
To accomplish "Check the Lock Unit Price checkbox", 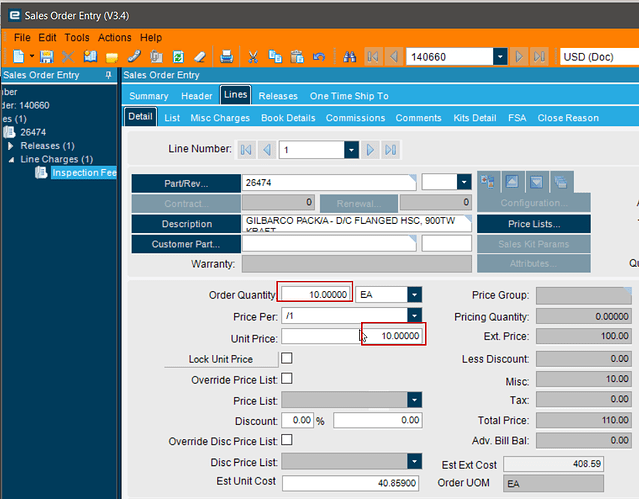I will click(x=287, y=358).
